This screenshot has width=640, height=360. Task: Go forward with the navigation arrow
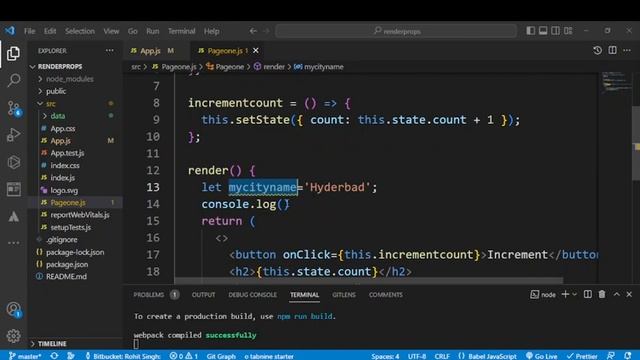point(266,31)
